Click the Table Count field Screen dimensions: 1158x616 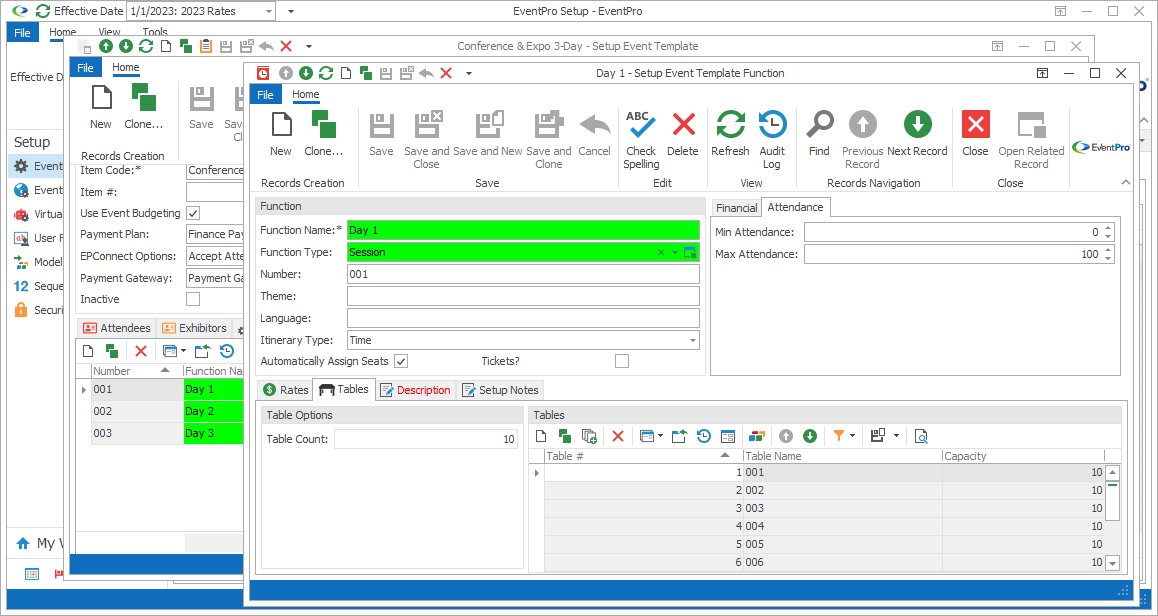coord(426,439)
